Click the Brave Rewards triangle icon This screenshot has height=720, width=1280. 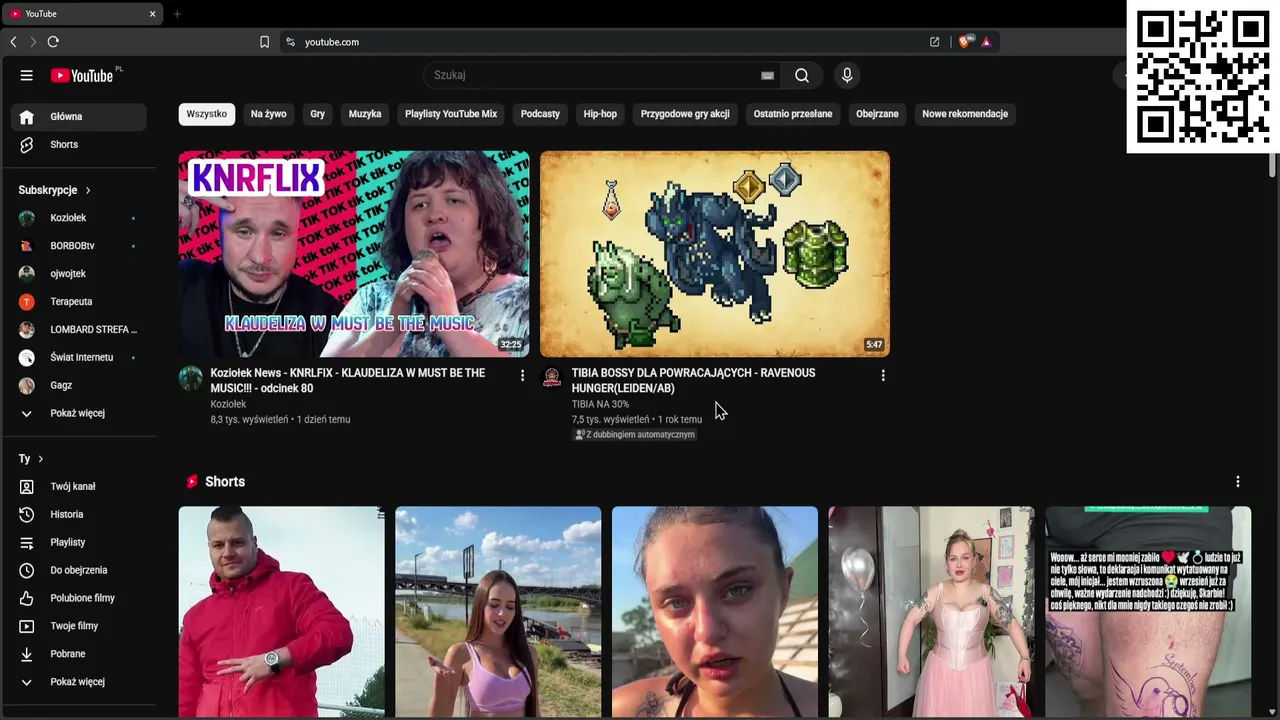(x=986, y=42)
